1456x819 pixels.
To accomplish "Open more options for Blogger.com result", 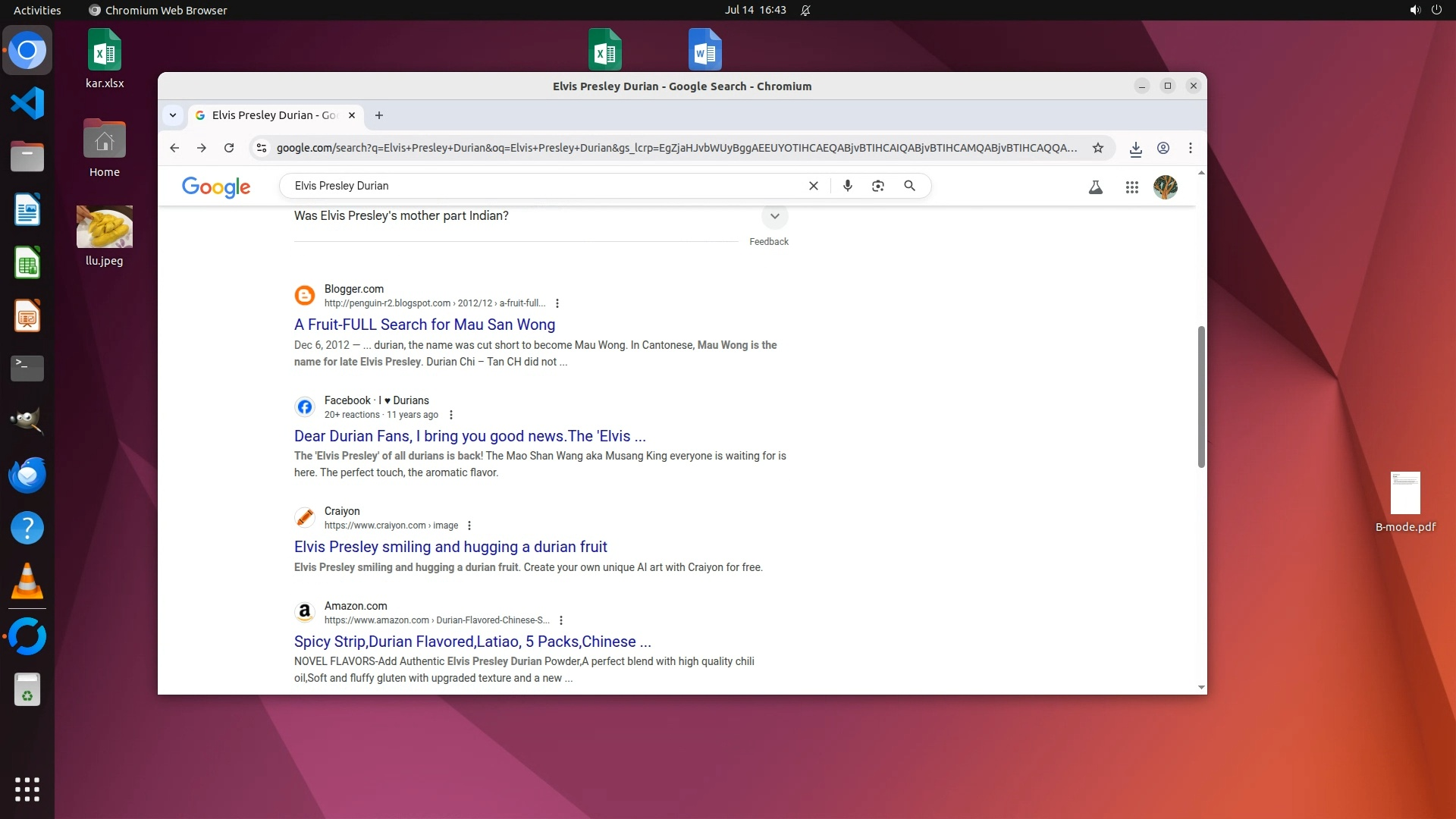I will pos(557,303).
